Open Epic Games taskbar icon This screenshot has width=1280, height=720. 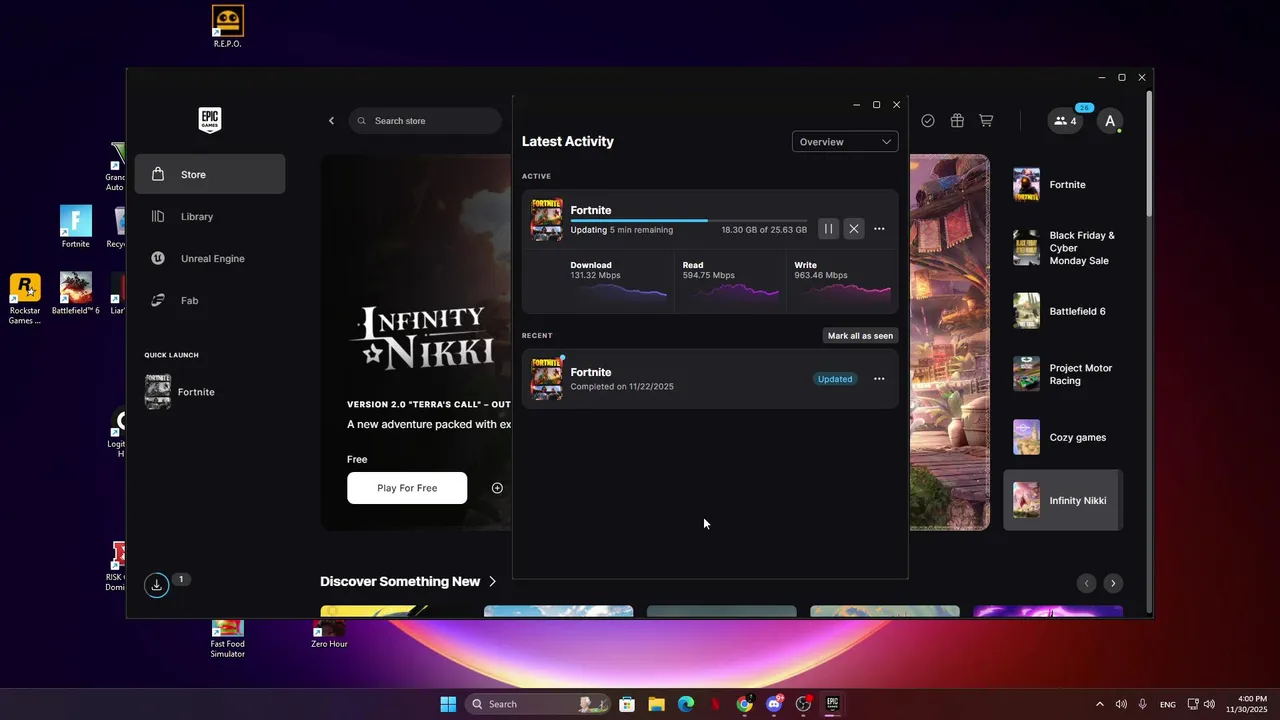(832, 704)
